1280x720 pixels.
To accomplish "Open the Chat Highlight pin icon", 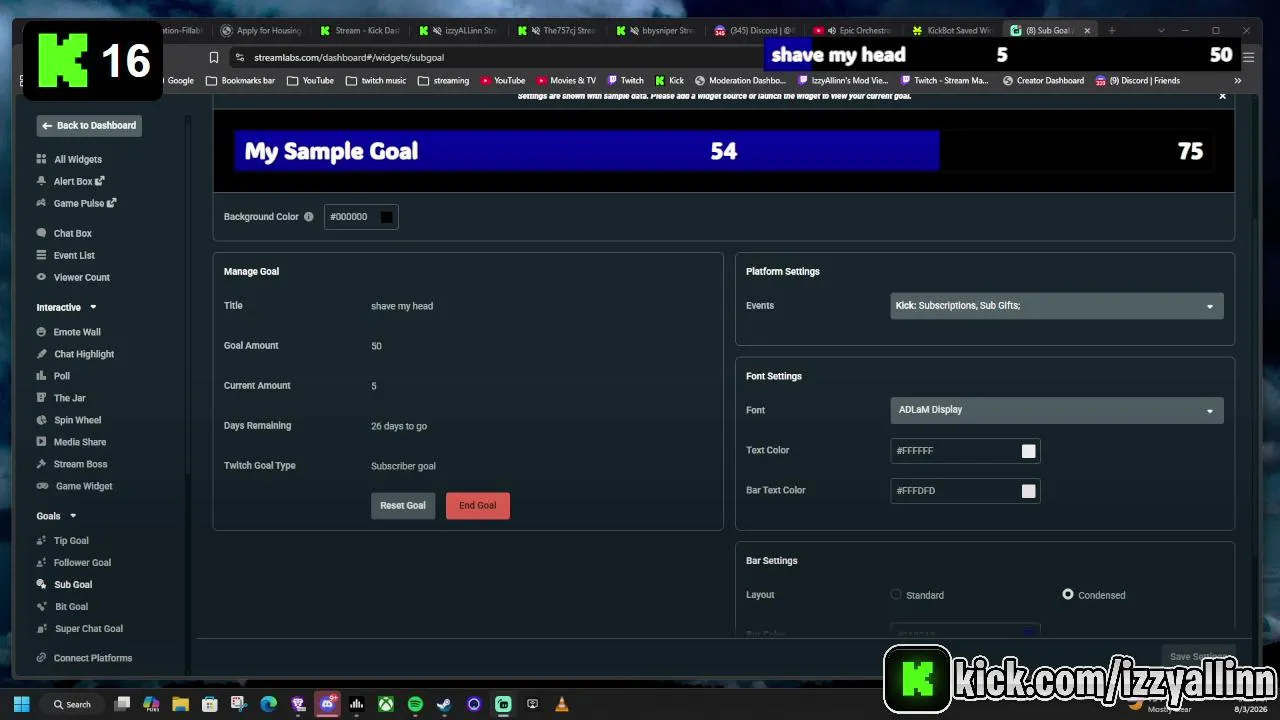I will click(41, 354).
